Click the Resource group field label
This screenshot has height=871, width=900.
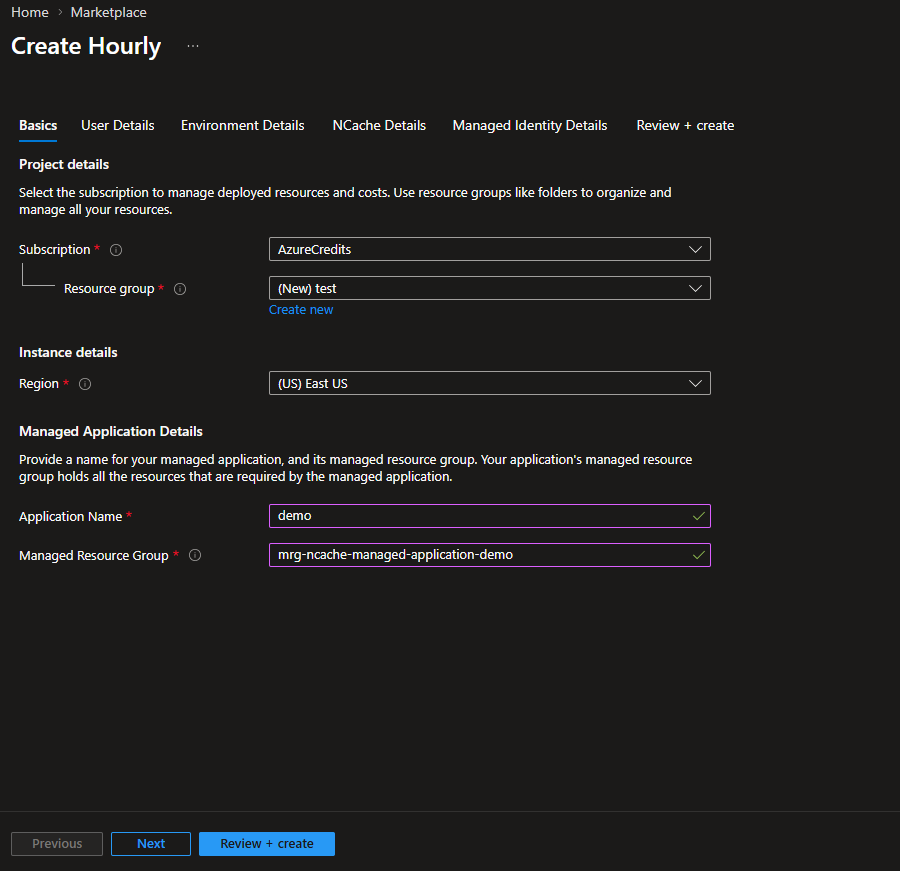pyautogui.click(x=109, y=289)
